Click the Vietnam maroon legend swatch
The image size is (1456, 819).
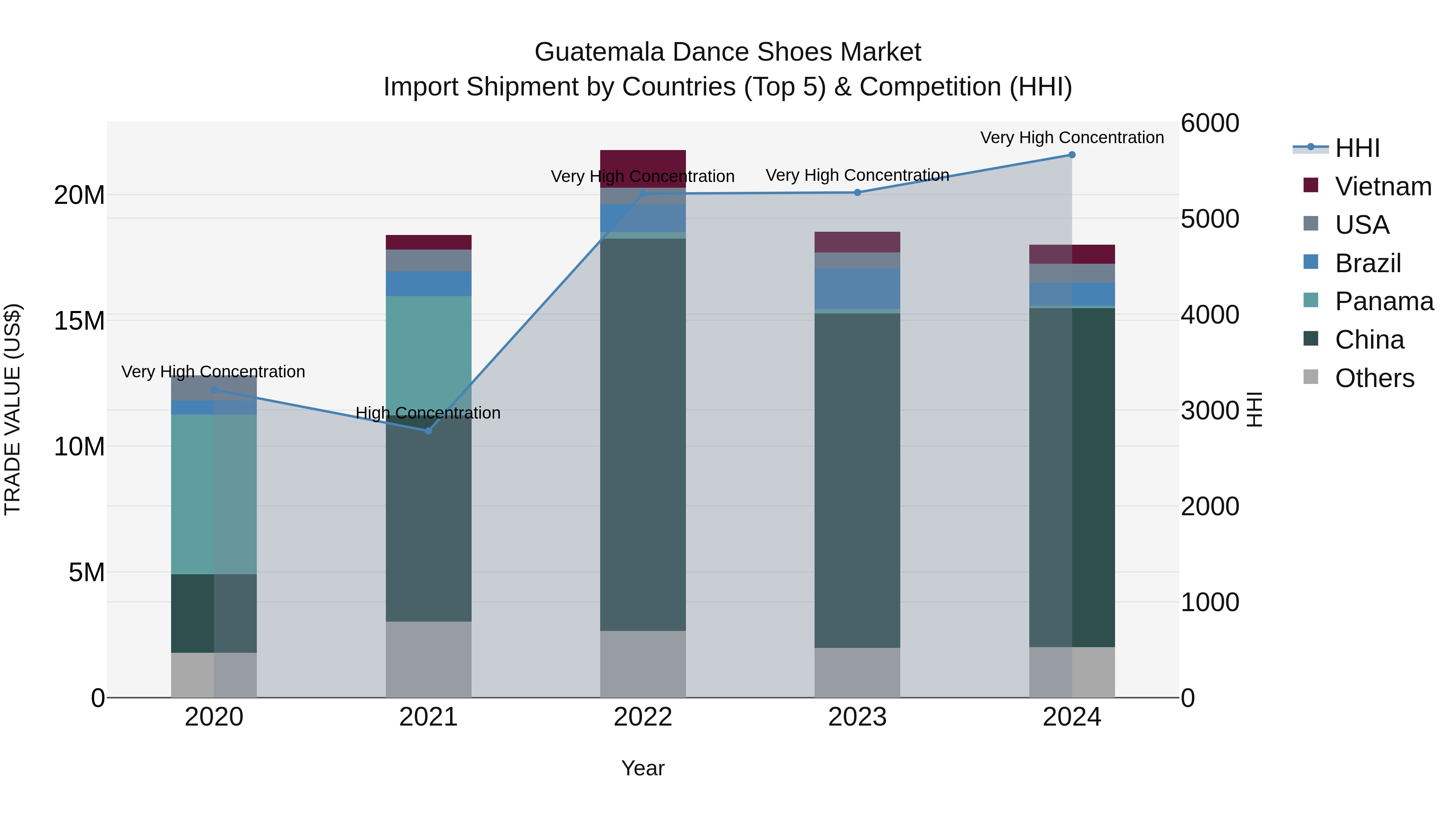1311,185
